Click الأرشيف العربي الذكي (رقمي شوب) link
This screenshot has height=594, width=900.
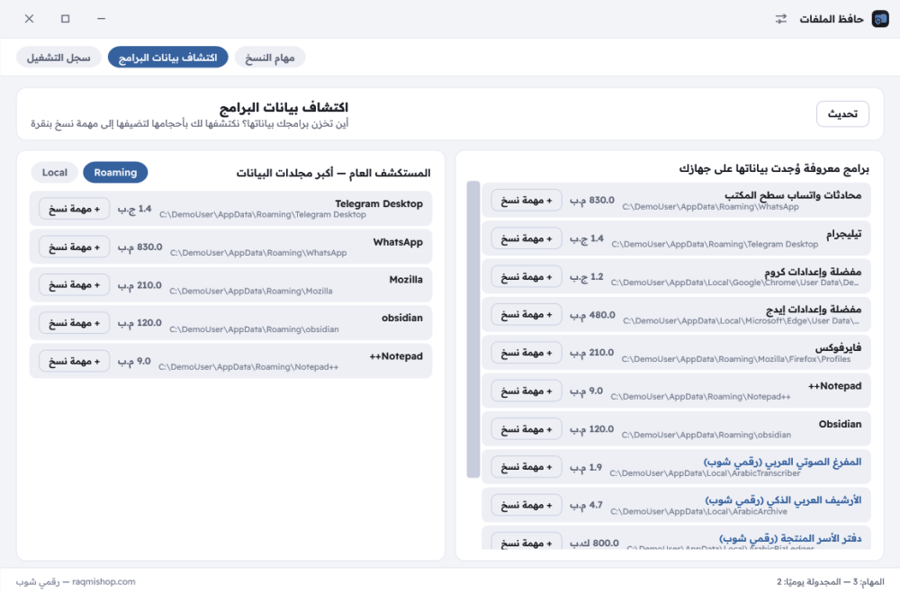[783, 500]
